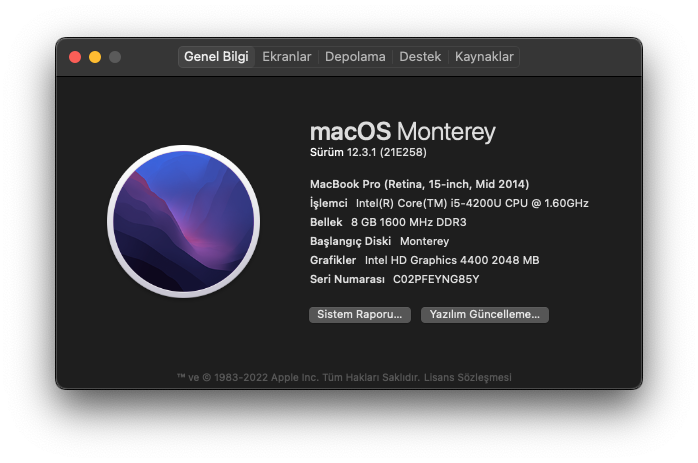Select the macOS Monterey title text
Viewport: 698px width, 463px height.
402,132
